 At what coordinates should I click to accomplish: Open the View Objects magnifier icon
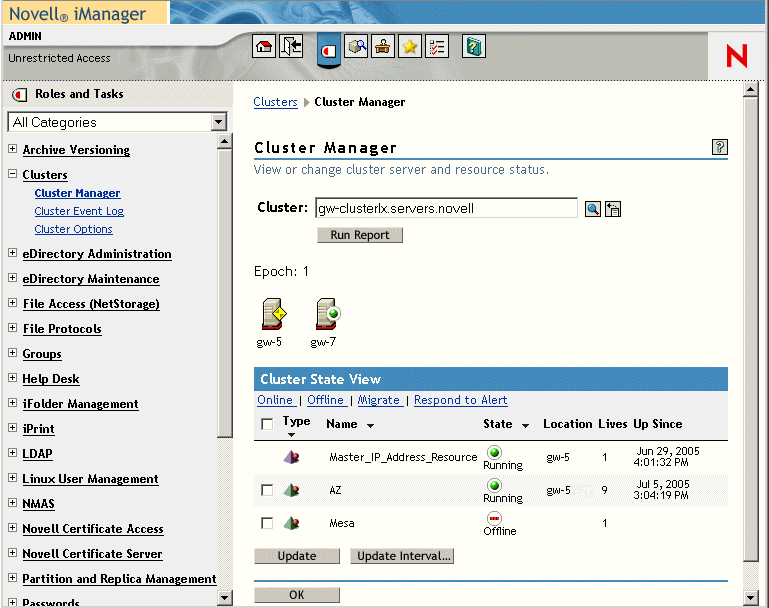(356, 47)
